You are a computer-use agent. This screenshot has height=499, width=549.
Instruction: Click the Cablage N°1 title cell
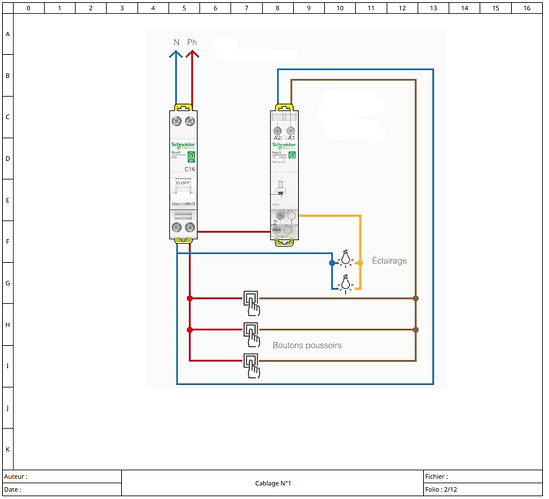pos(273,483)
